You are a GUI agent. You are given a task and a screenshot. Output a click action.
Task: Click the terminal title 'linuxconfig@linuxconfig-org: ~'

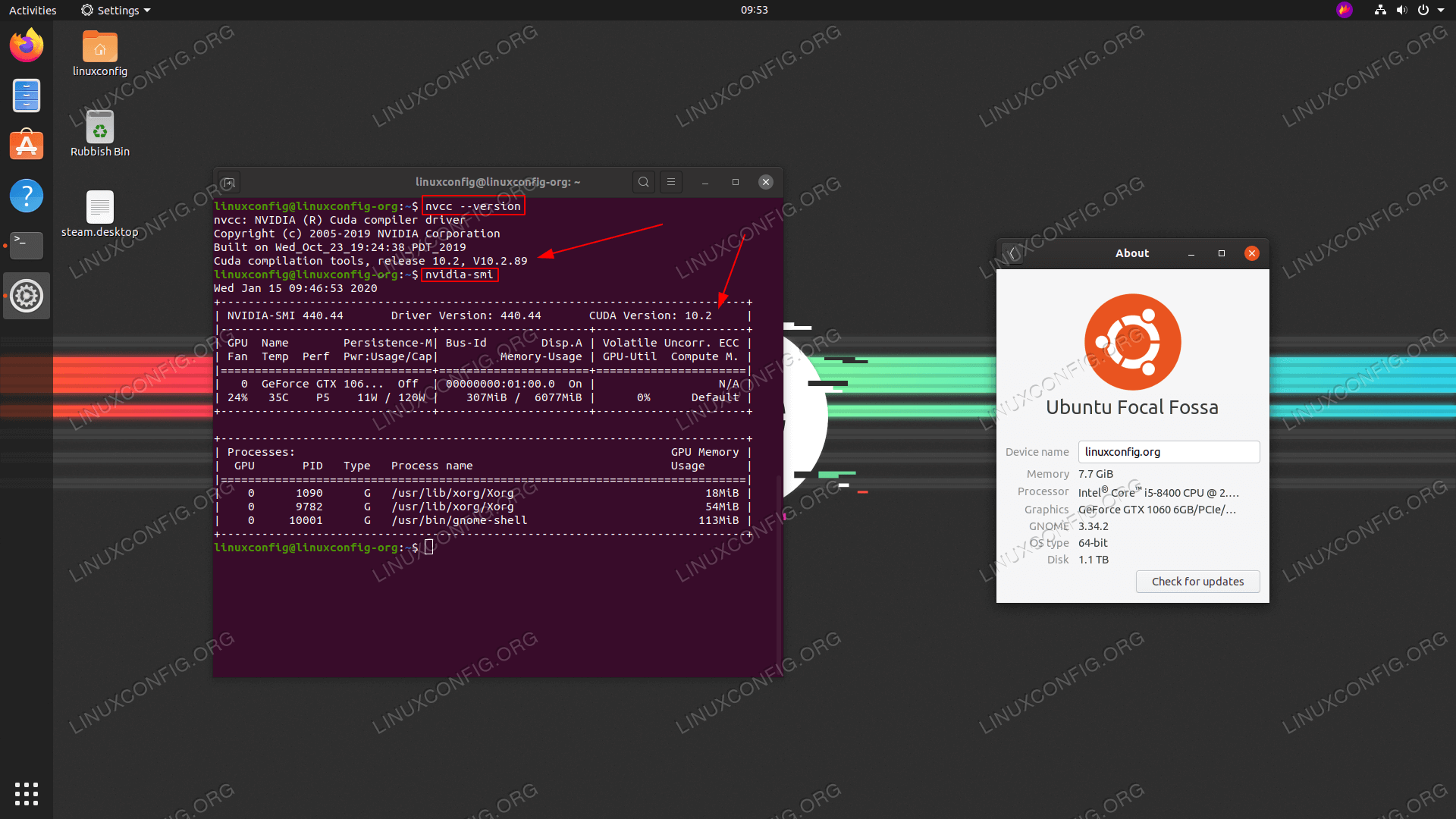(x=498, y=182)
